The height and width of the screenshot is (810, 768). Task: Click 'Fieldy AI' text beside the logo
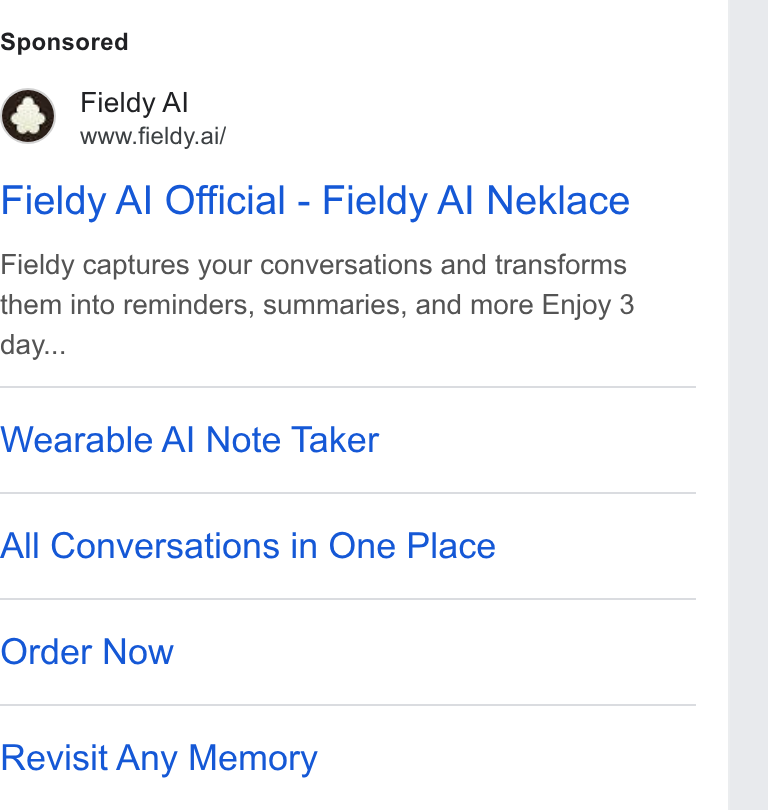134,102
